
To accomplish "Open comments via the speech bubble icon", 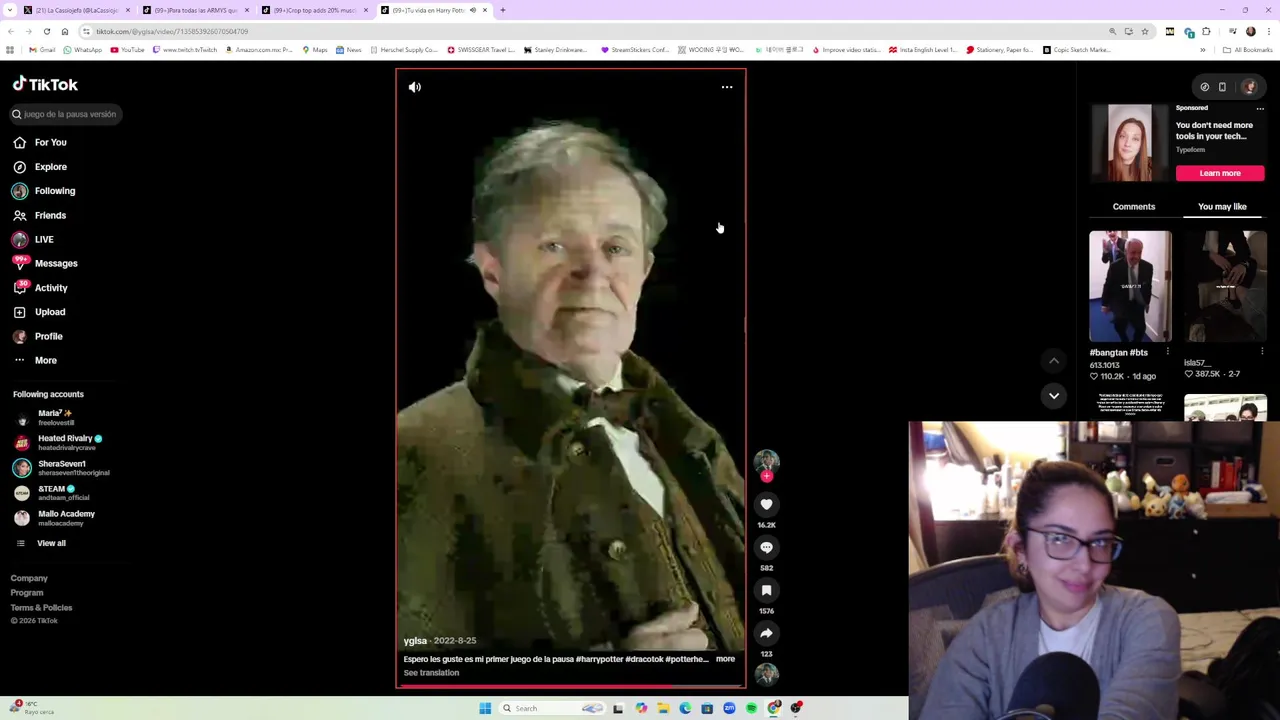I will [x=766, y=548].
